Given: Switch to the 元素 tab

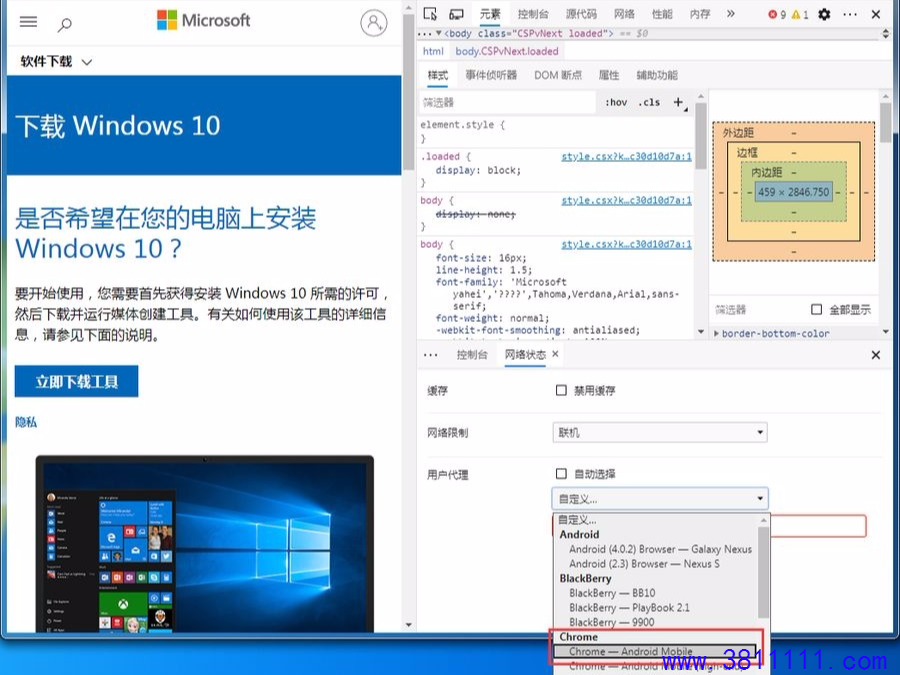Looking at the screenshot, I should 490,14.
